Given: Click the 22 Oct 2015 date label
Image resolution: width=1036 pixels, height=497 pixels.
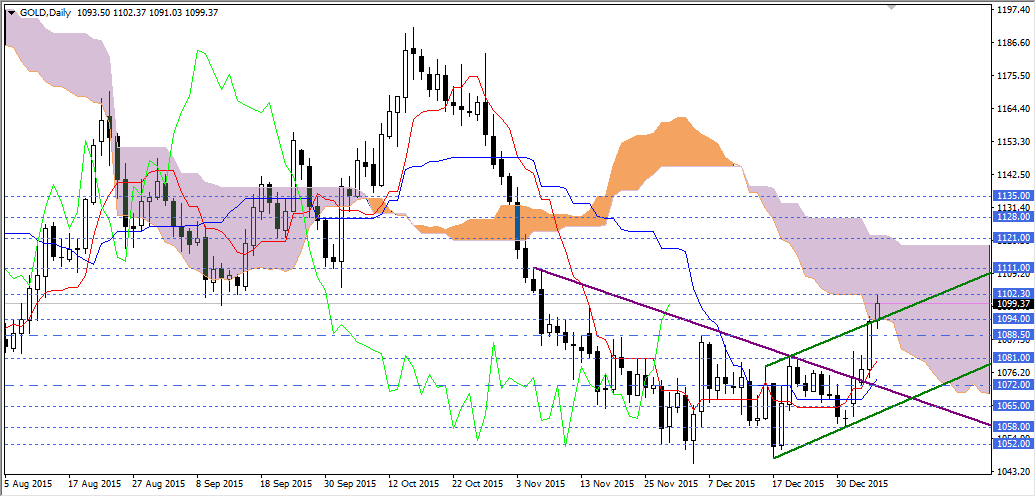Looking at the screenshot, I should tap(478, 483).
